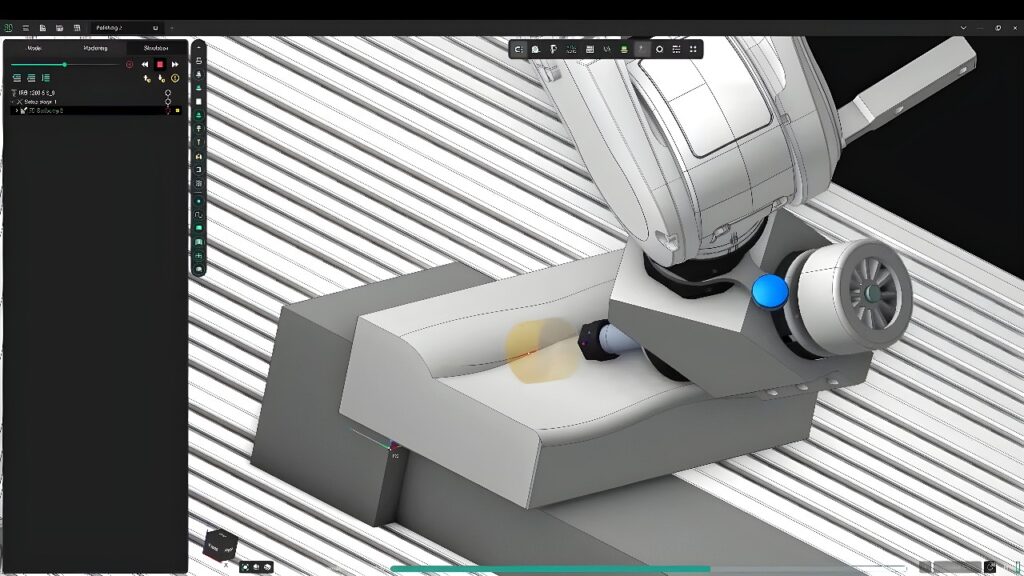Add a new document tab with plus
This screenshot has height=576, width=1024.
coord(172,28)
